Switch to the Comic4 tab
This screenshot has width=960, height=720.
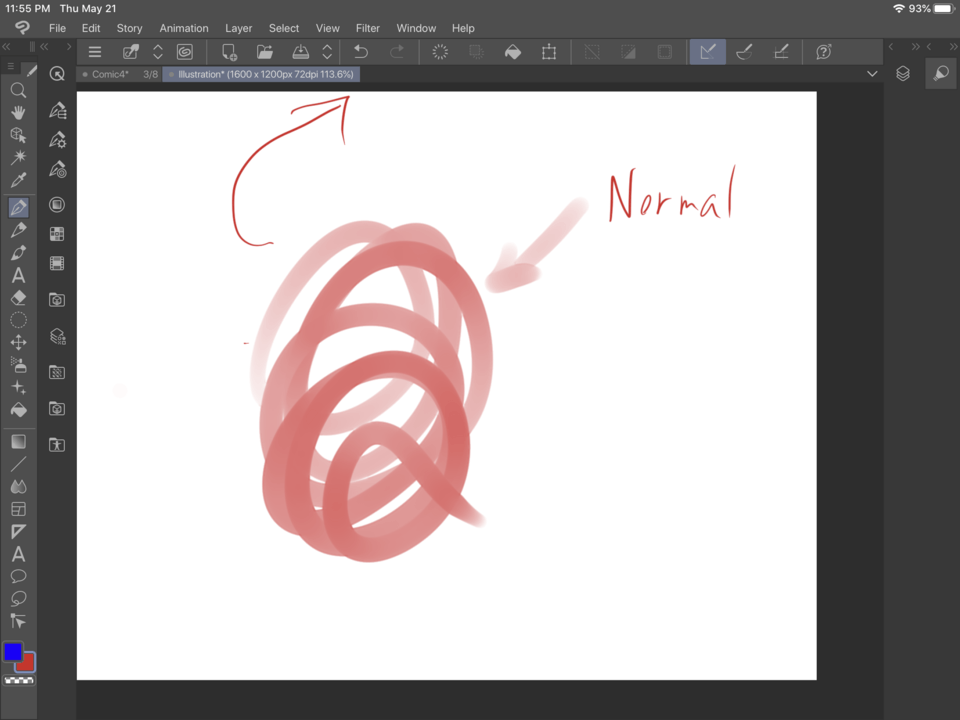110,74
